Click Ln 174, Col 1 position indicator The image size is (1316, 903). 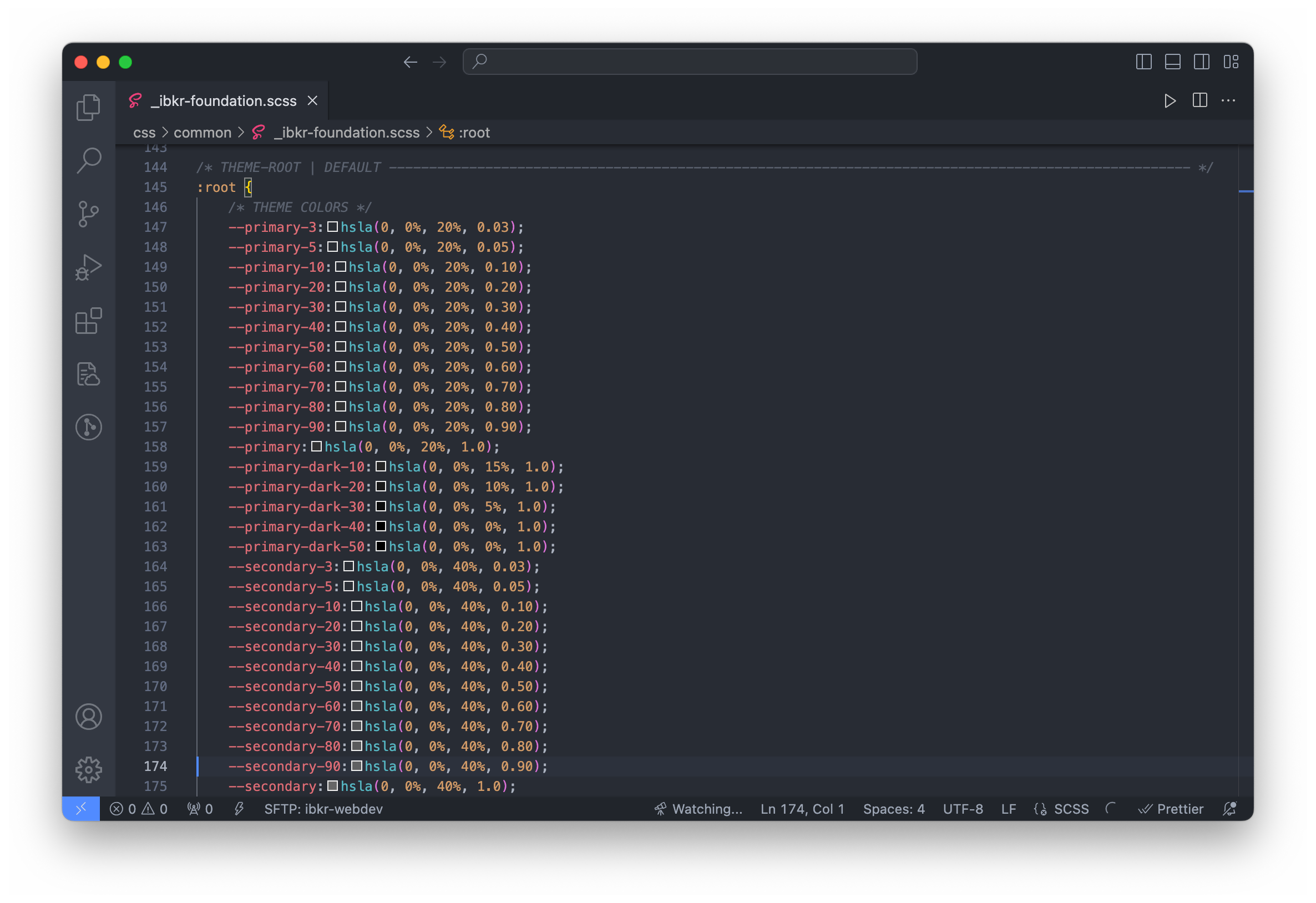pyautogui.click(x=802, y=809)
